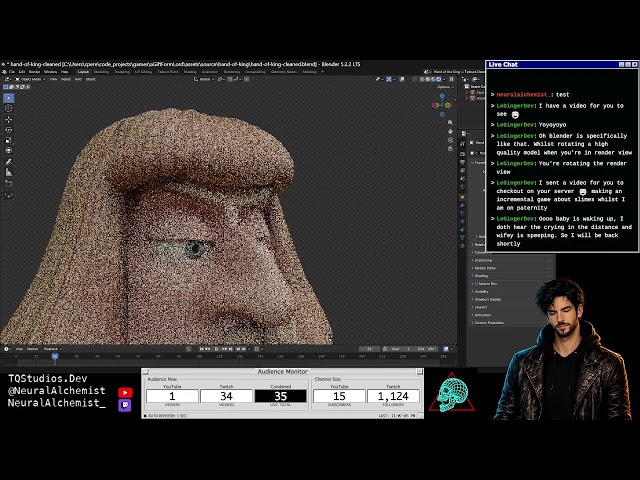Toggle viewport overlays button
Viewport: 640px width, 480px height.
(402, 79)
